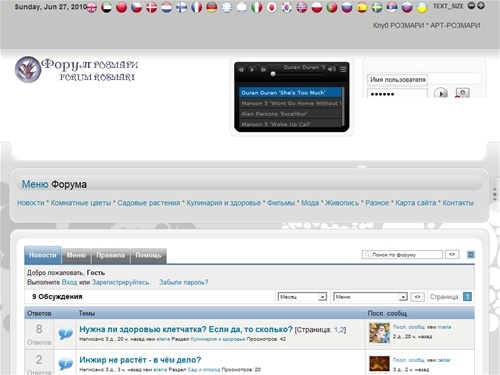This screenshot has height=375, width=500.
Task: Pick the Ukrainian flag icon
Action: pos(422,7)
